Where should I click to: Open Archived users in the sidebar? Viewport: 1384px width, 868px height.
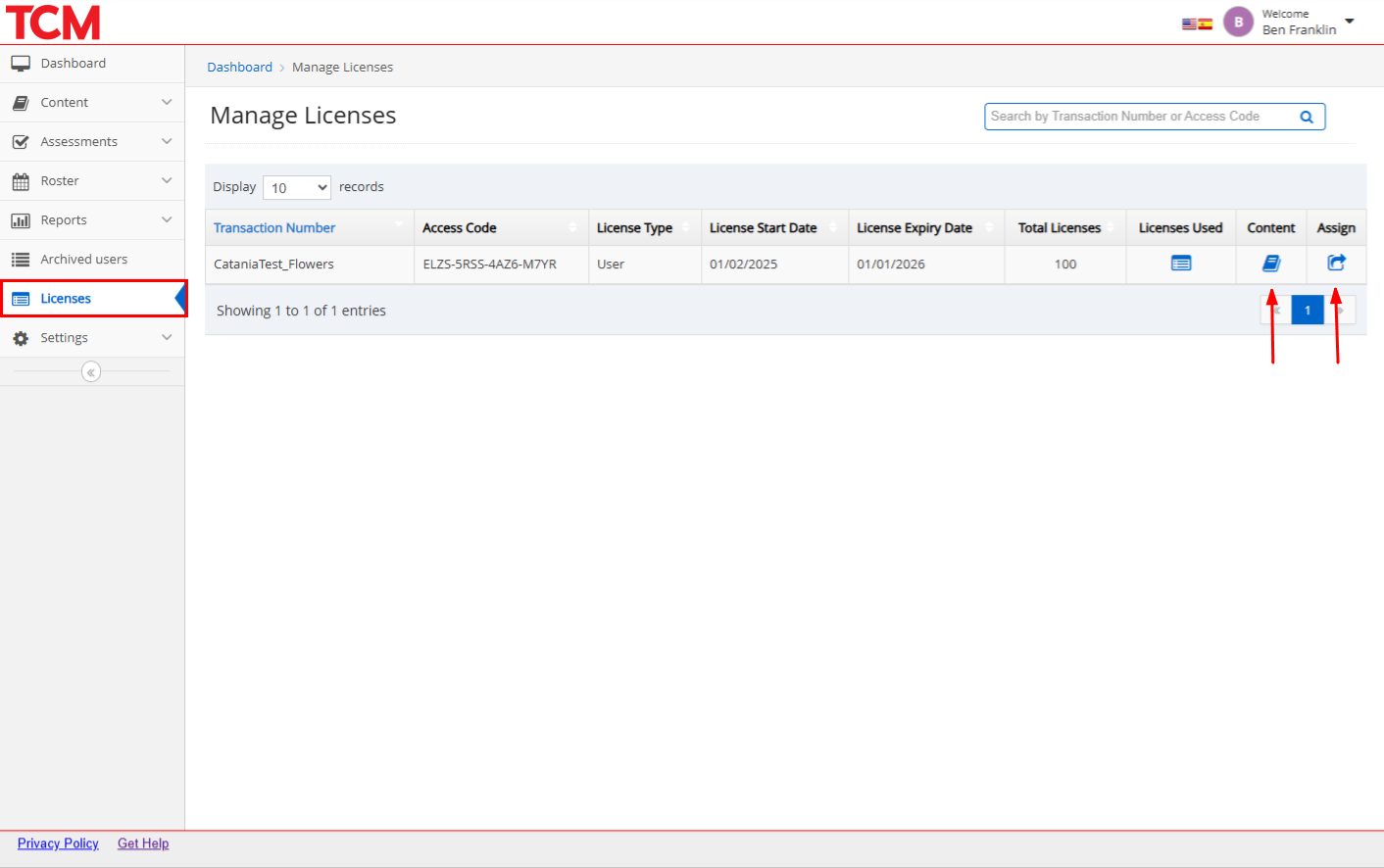84,260
